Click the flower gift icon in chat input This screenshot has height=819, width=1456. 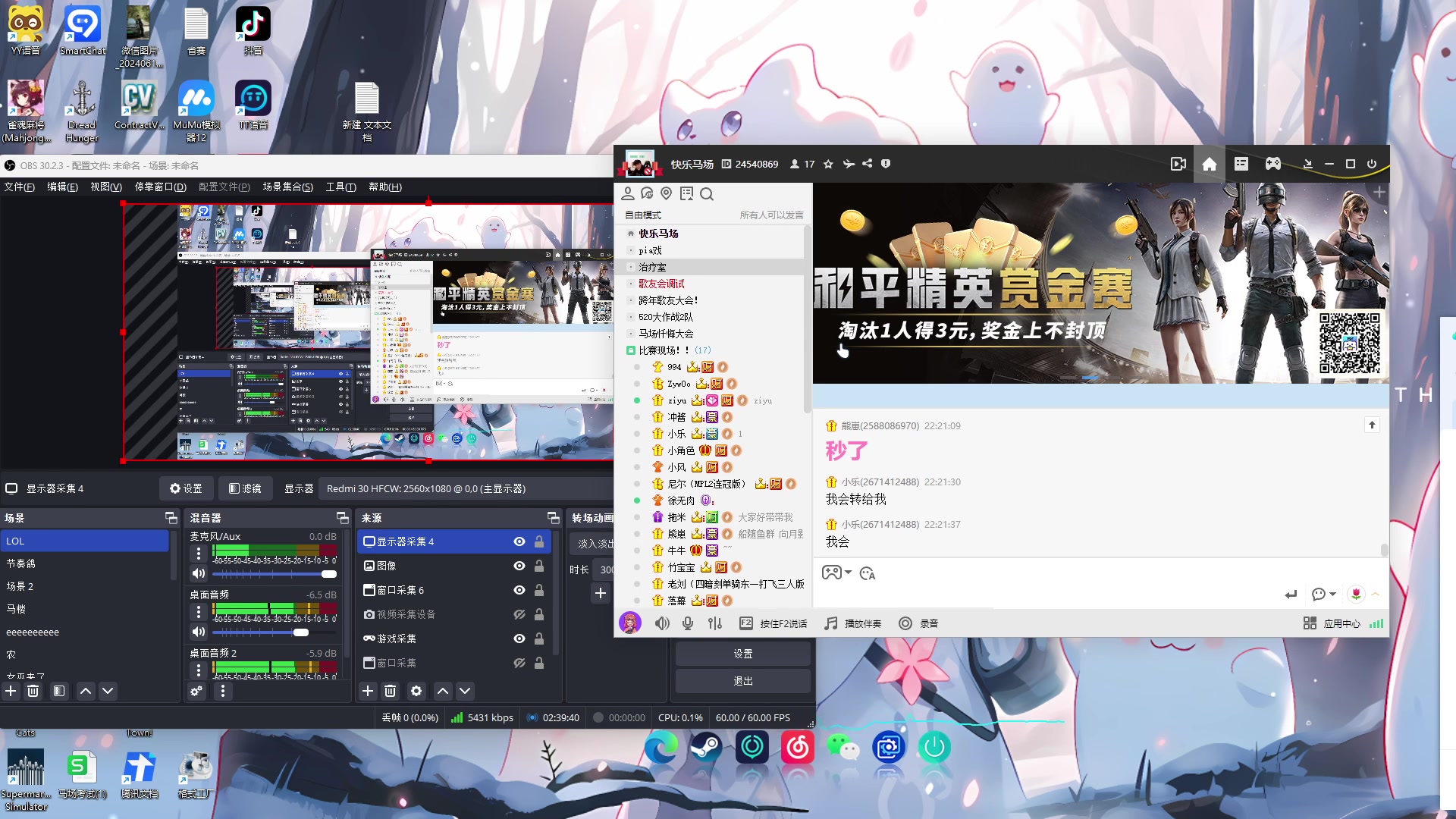1356,594
